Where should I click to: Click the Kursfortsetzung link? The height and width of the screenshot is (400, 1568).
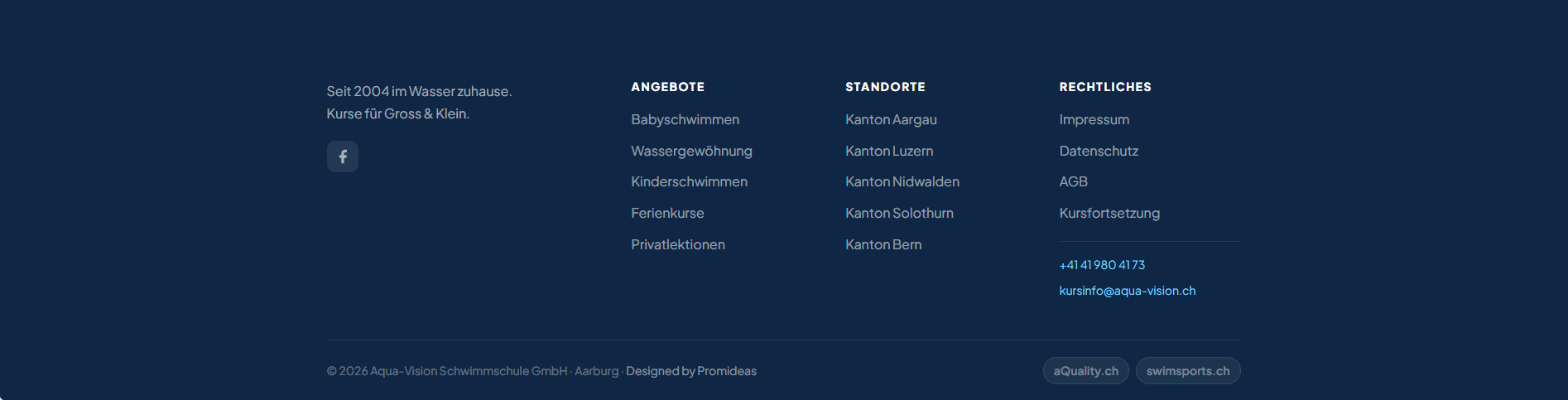pos(1109,214)
